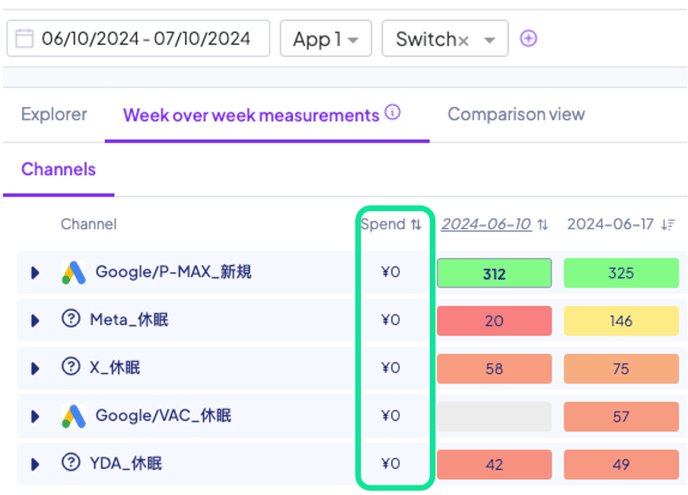Click the calendar icon in date field
The image size is (688, 495).
24,39
